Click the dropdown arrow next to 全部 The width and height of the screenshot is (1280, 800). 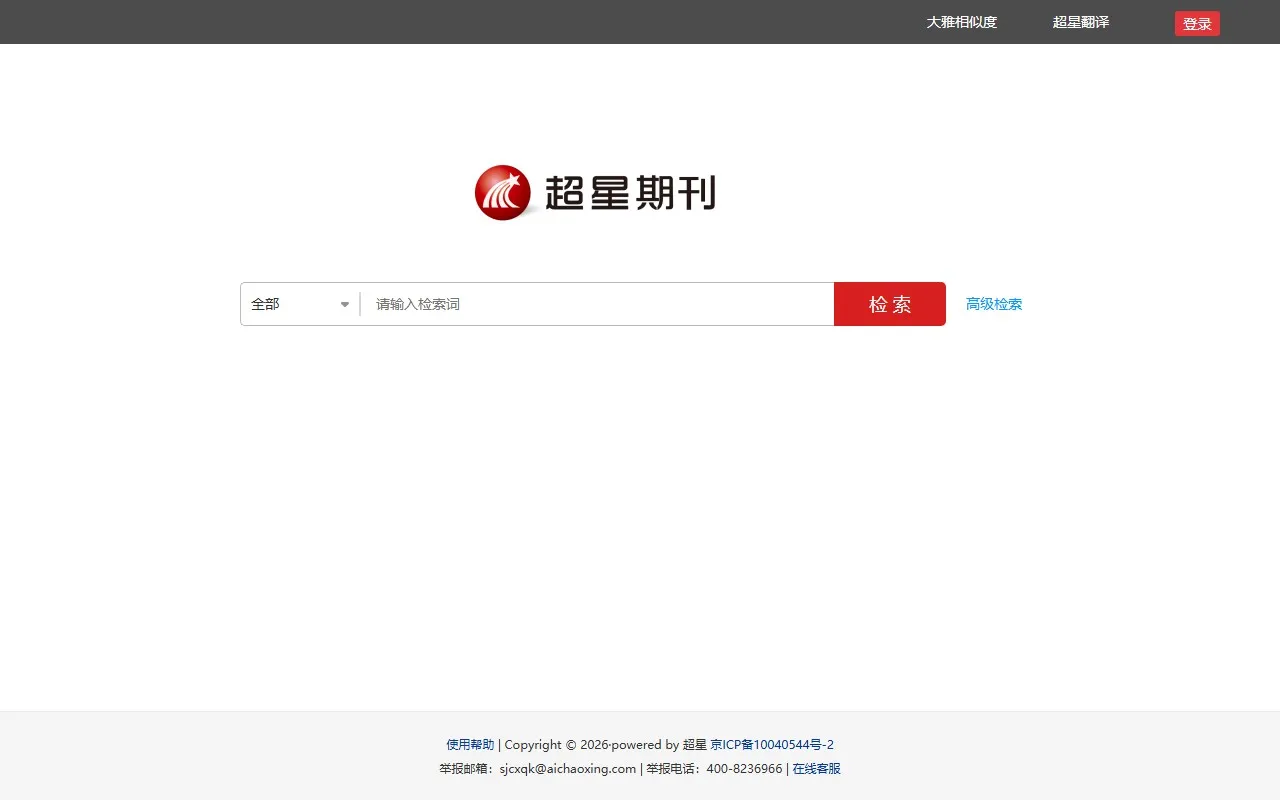[x=344, y=304]
